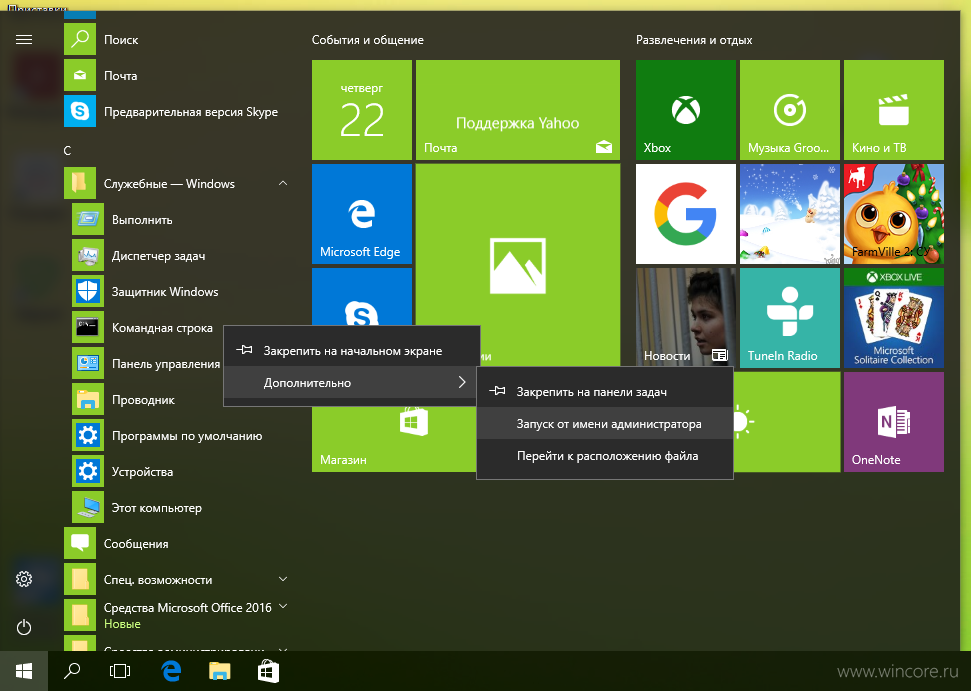Expand Средства Microsoft Office 2016 folder
This screenshot has width=971, height=691.
[283, 606]
